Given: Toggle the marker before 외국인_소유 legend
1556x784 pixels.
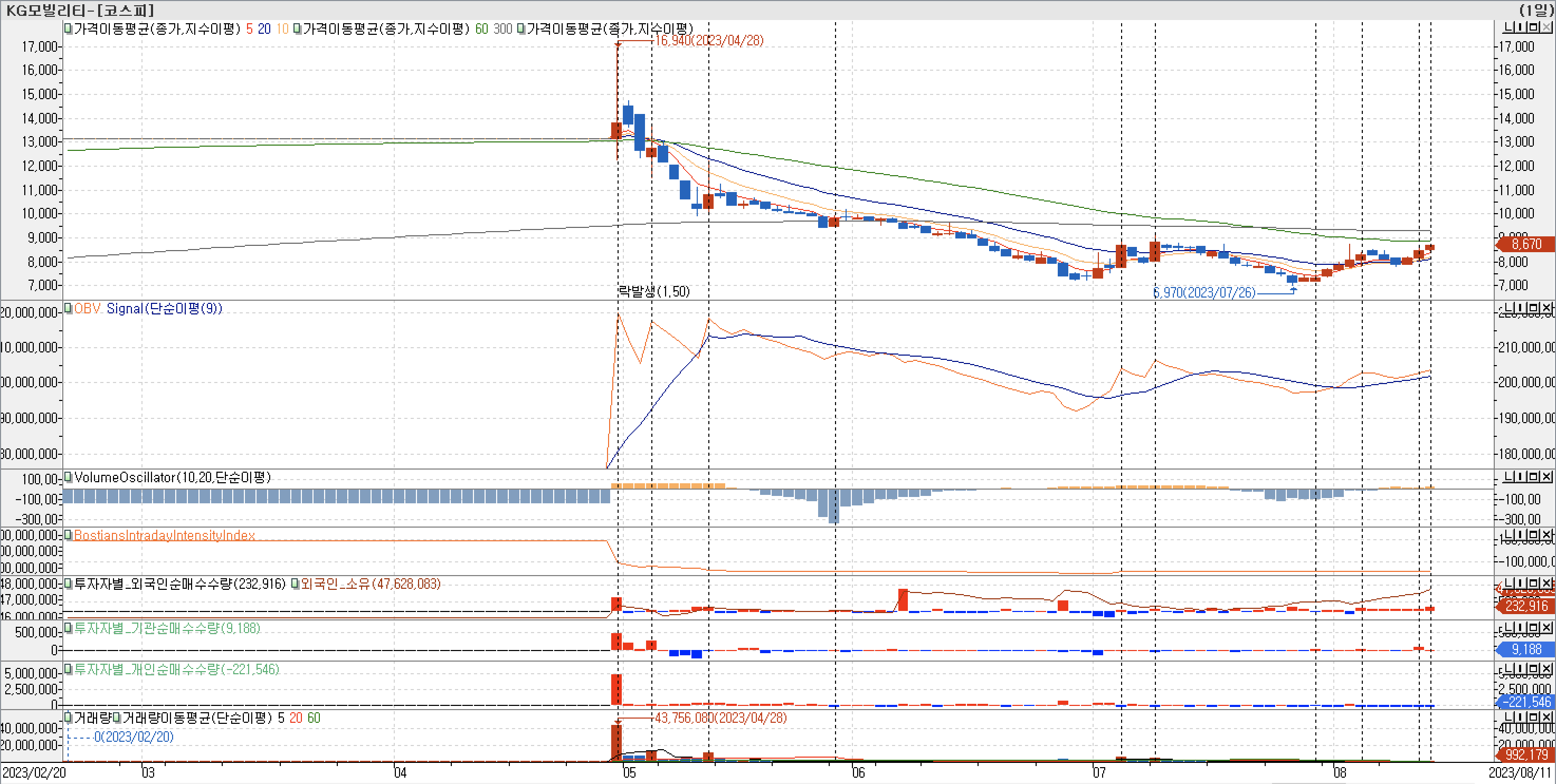Looking at the screenshot, I should [x=296, y=584].
